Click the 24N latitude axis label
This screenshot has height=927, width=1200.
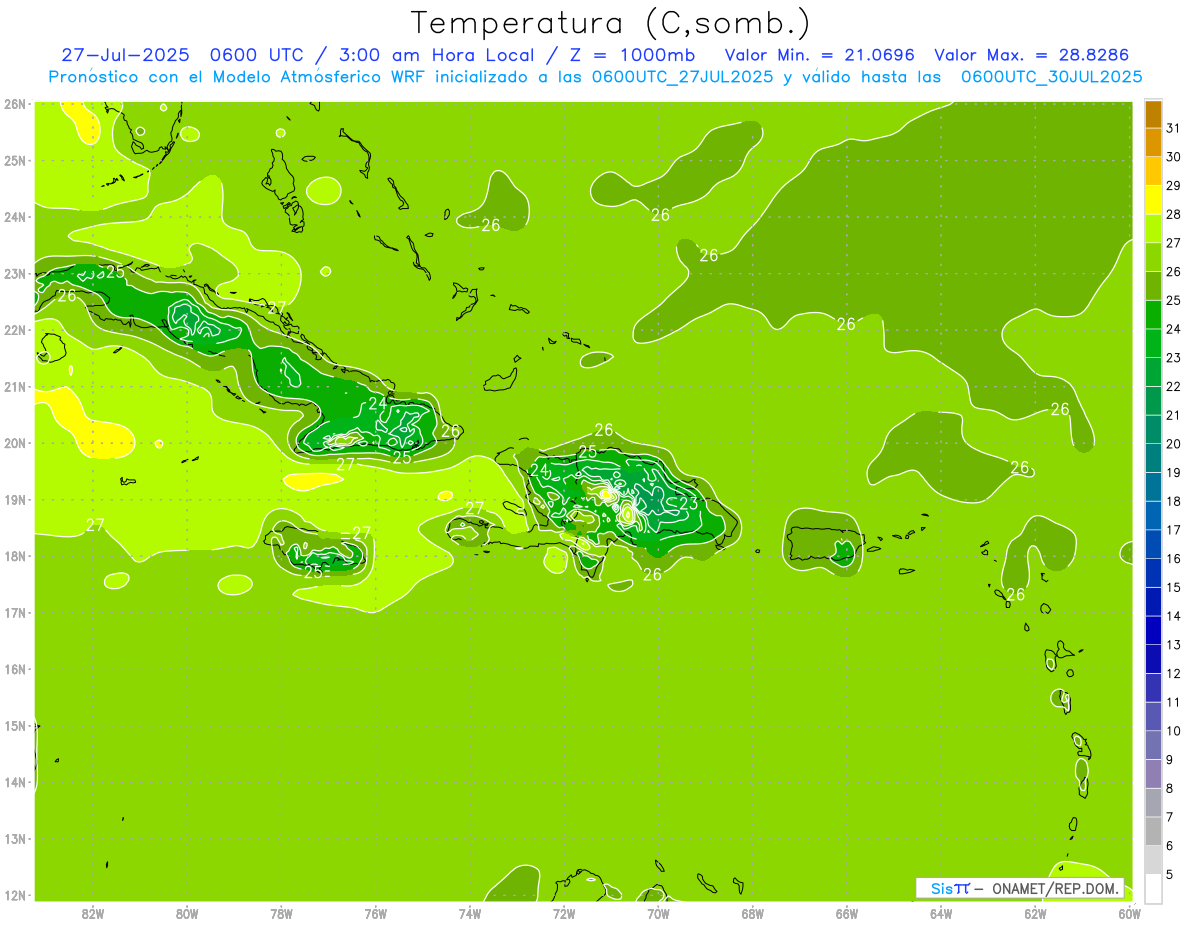click(x=15, y=217)
